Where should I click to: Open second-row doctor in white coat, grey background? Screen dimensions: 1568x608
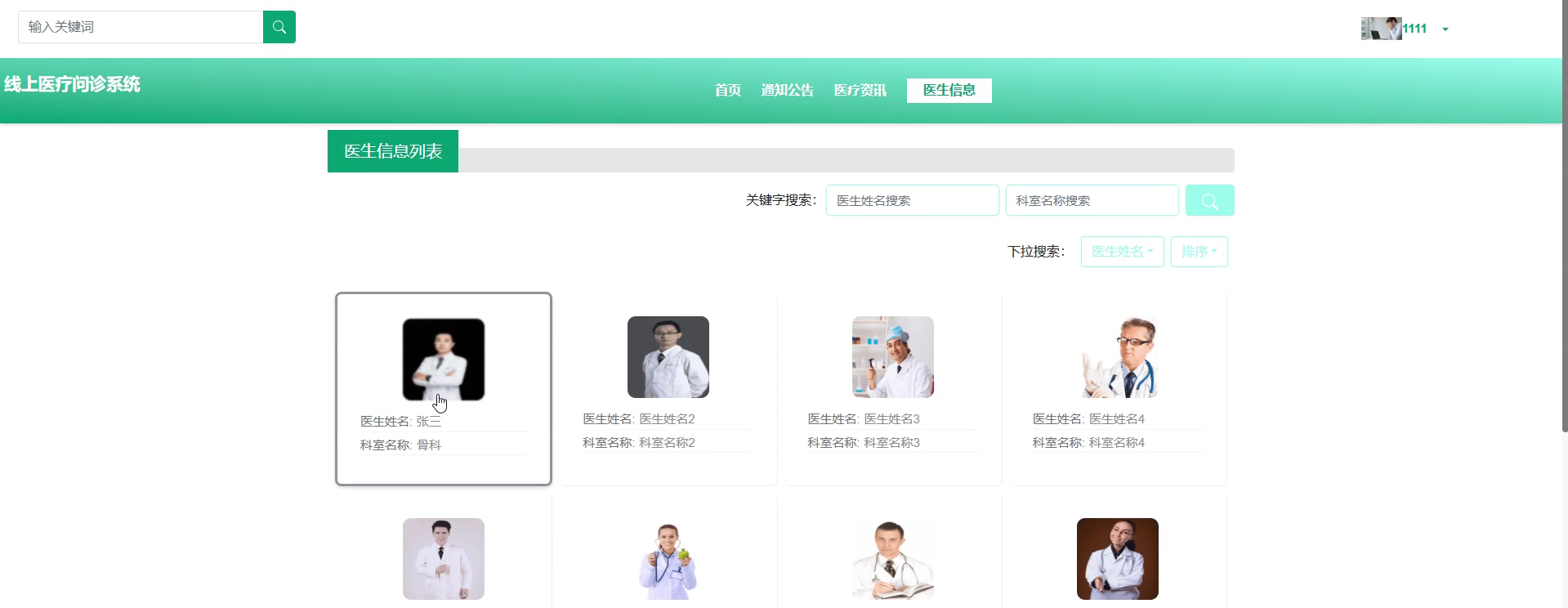[444, 559]
